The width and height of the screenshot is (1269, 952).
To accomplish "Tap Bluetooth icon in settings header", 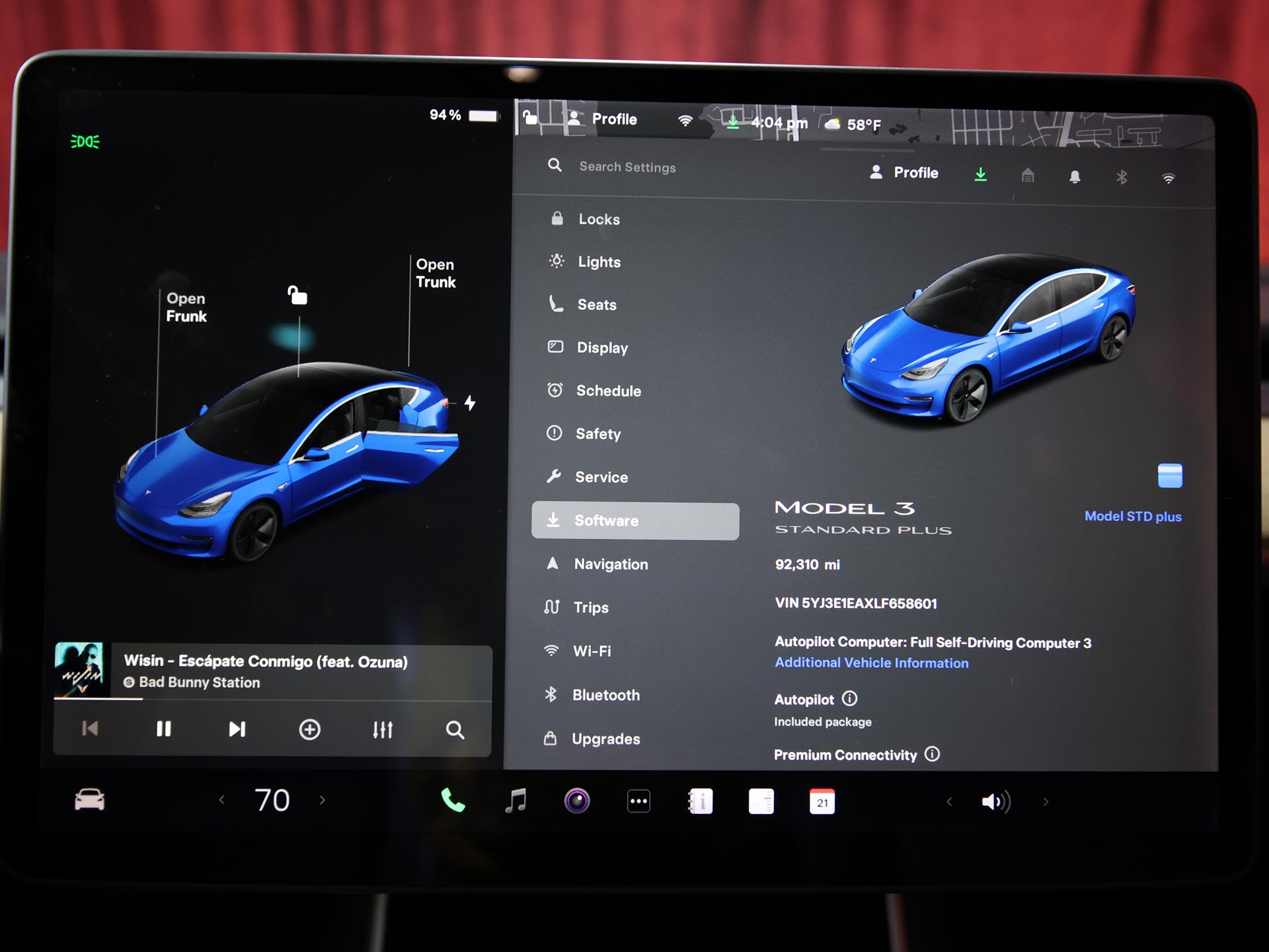I will coord(1122,177).
